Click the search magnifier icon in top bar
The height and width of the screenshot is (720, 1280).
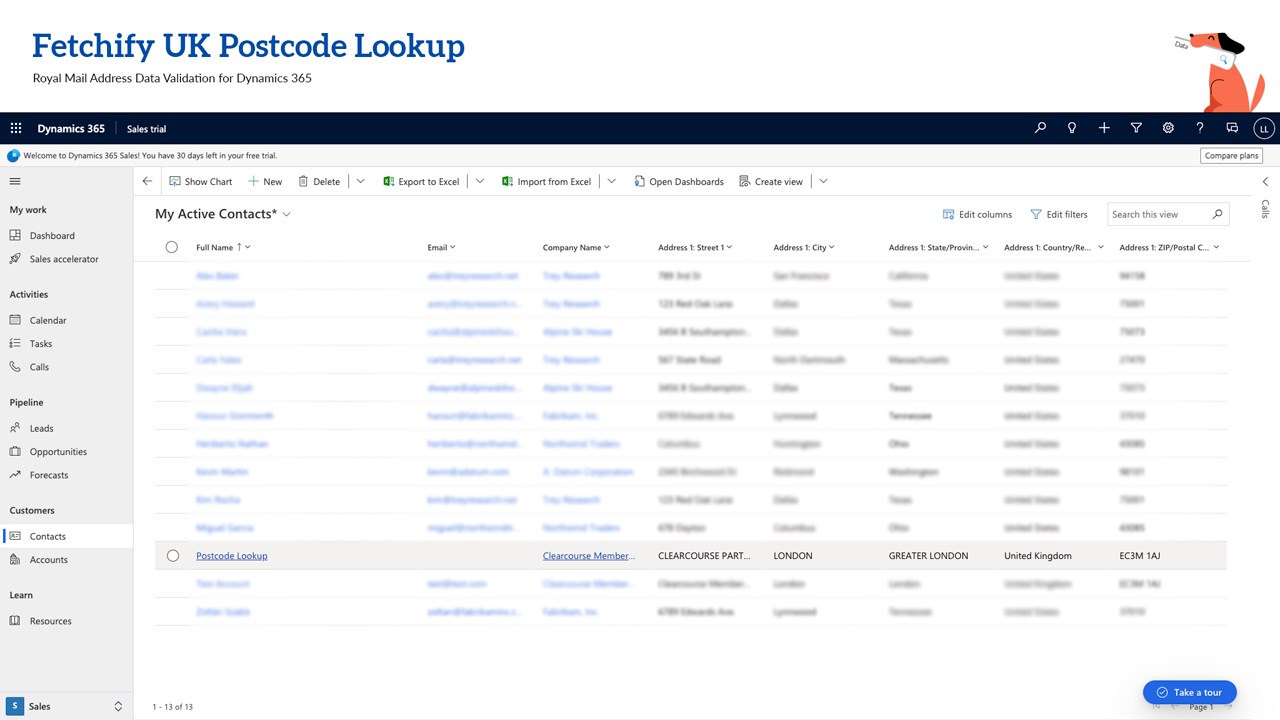pos(1040,128)
